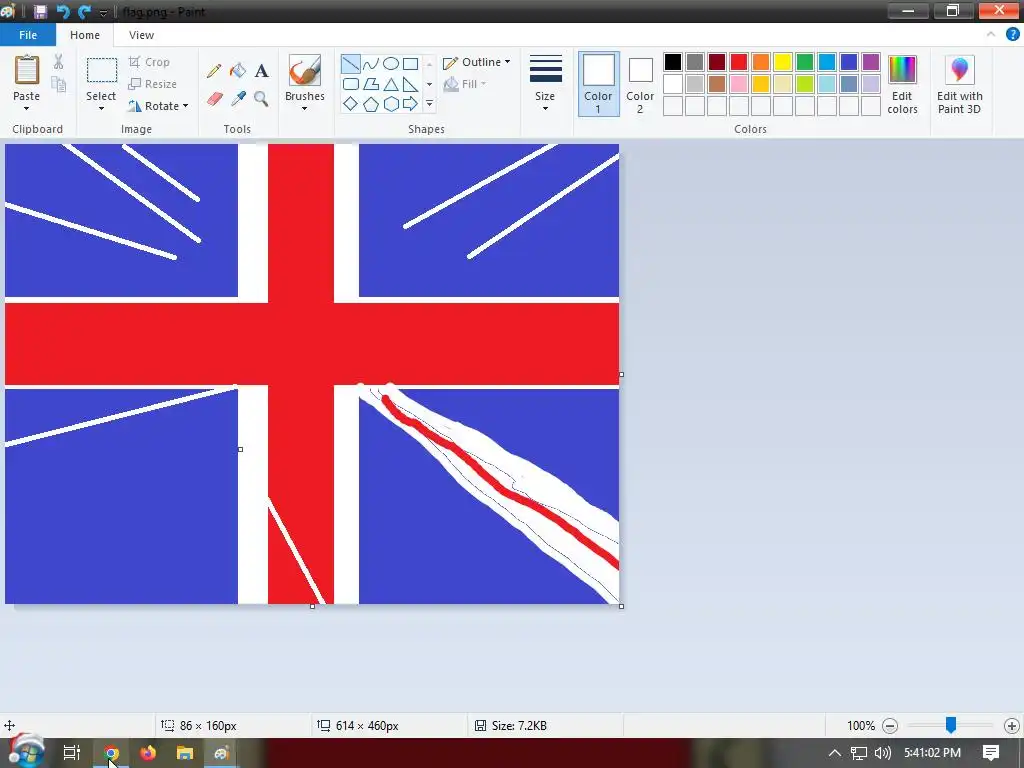The width and height of the screenshot is (1024, 768).
Task: Save the file via title bar icon
Action: click(x=40, y=12)
